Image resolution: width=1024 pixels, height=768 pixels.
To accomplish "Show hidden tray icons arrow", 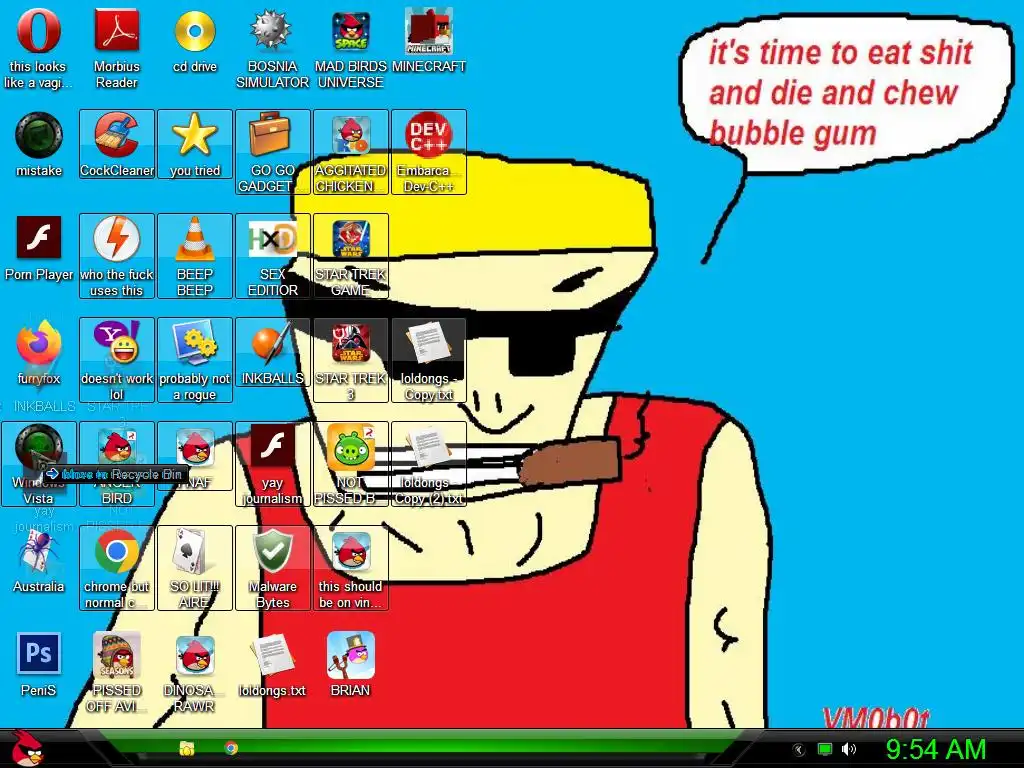I will (799, 750).
